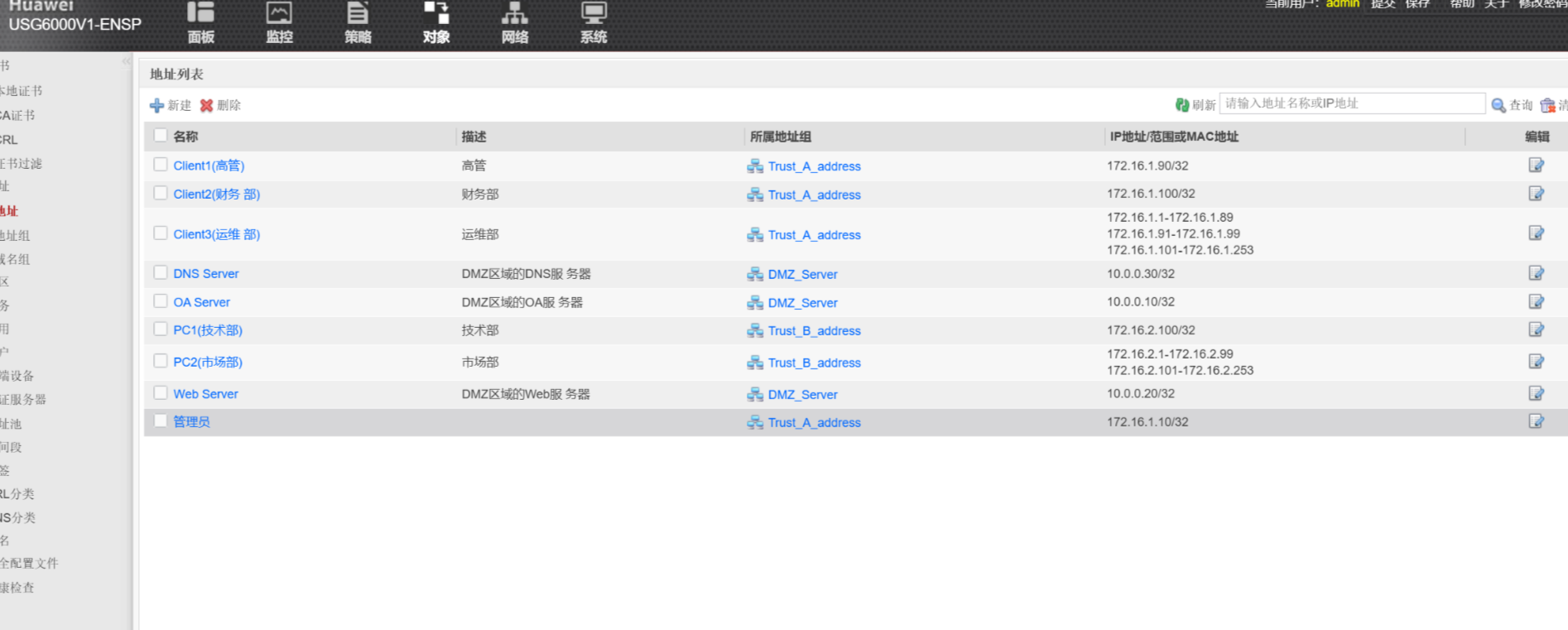Image resolution: width=1568 pixels, height=630 pixels.
Task: Open the 网络 network tab
Action: (515, 23)
